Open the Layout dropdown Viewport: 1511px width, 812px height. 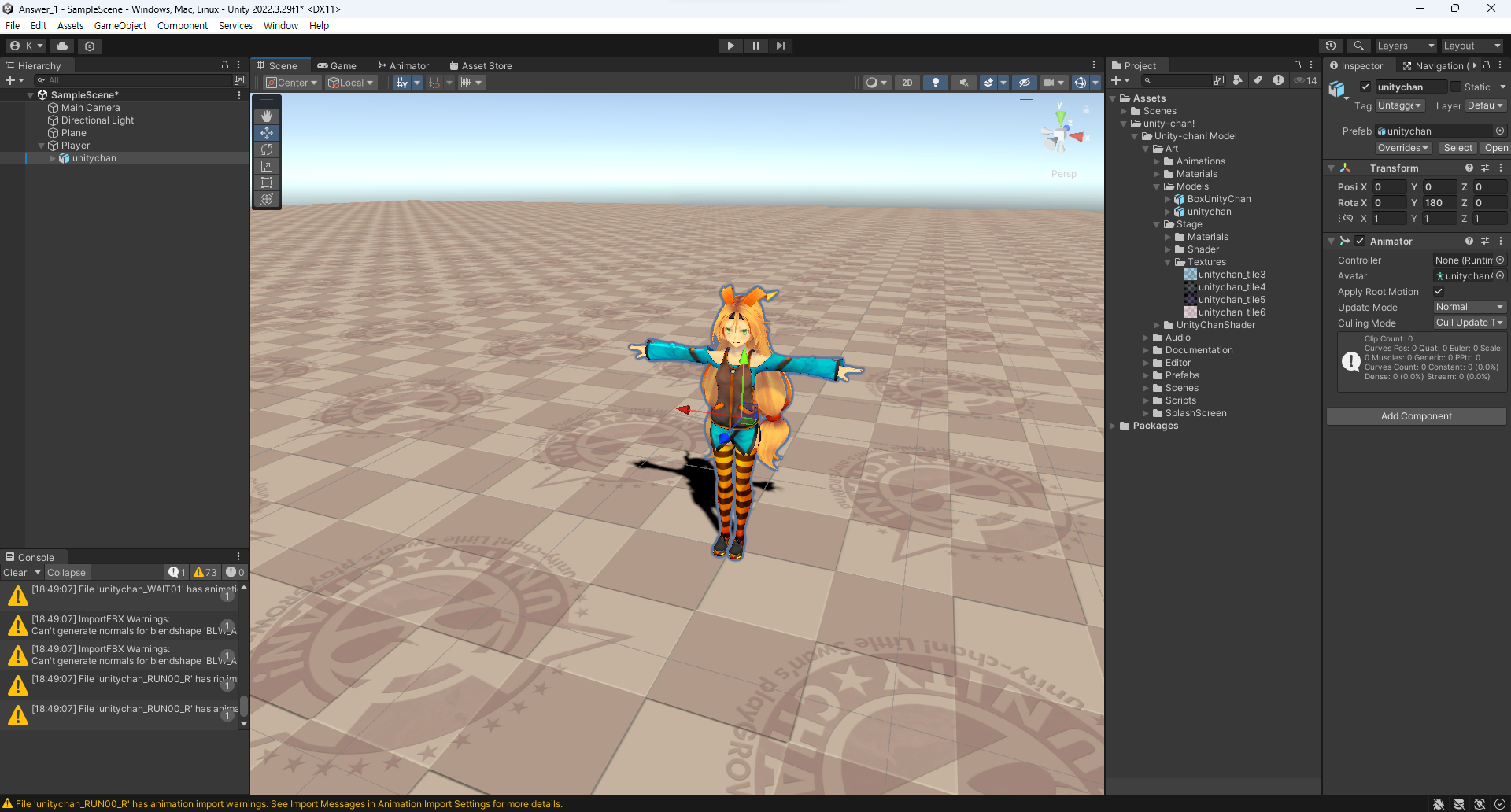1472,46
